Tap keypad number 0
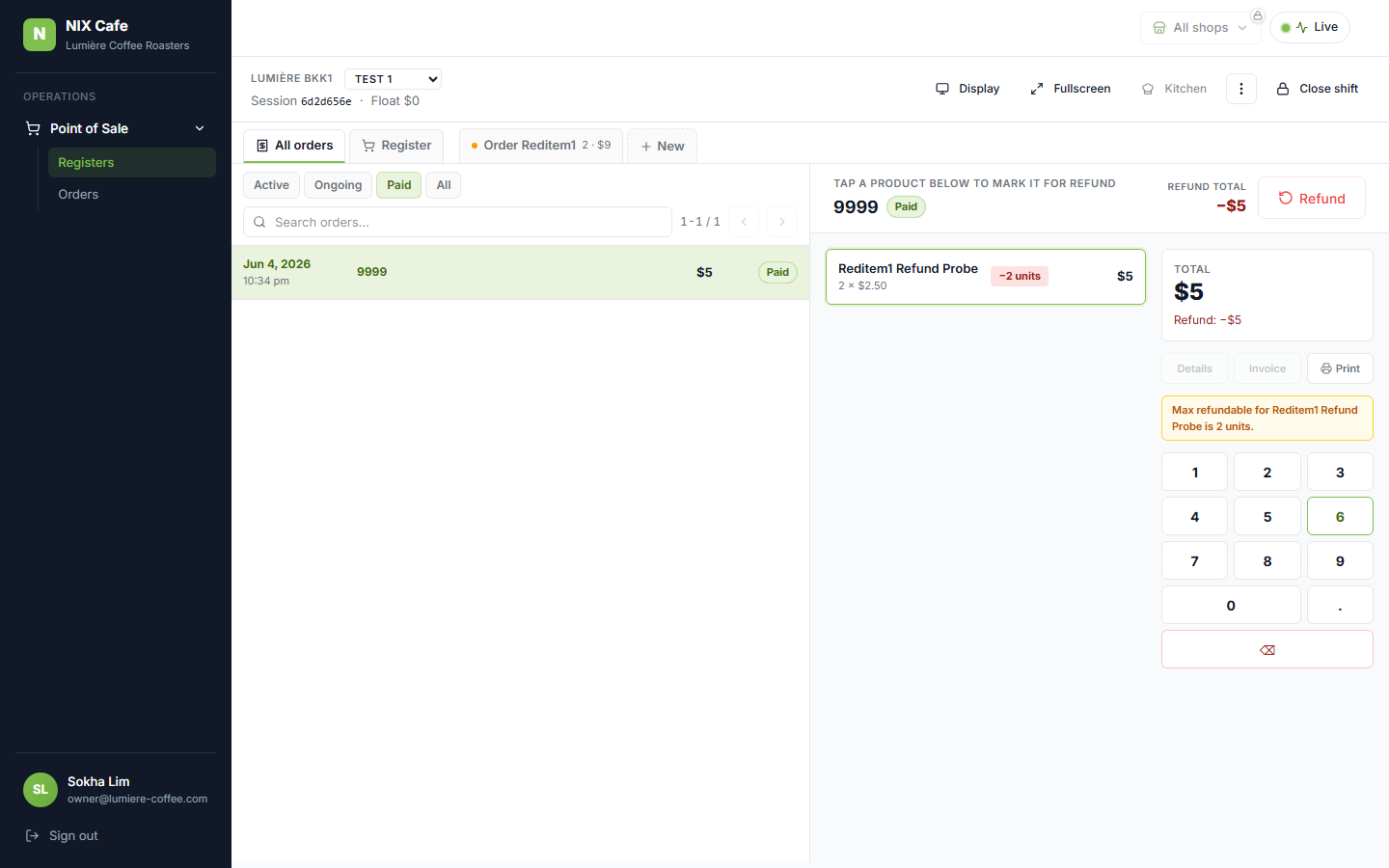This screenshot has width=1389, height=868. click(1231, 605)
